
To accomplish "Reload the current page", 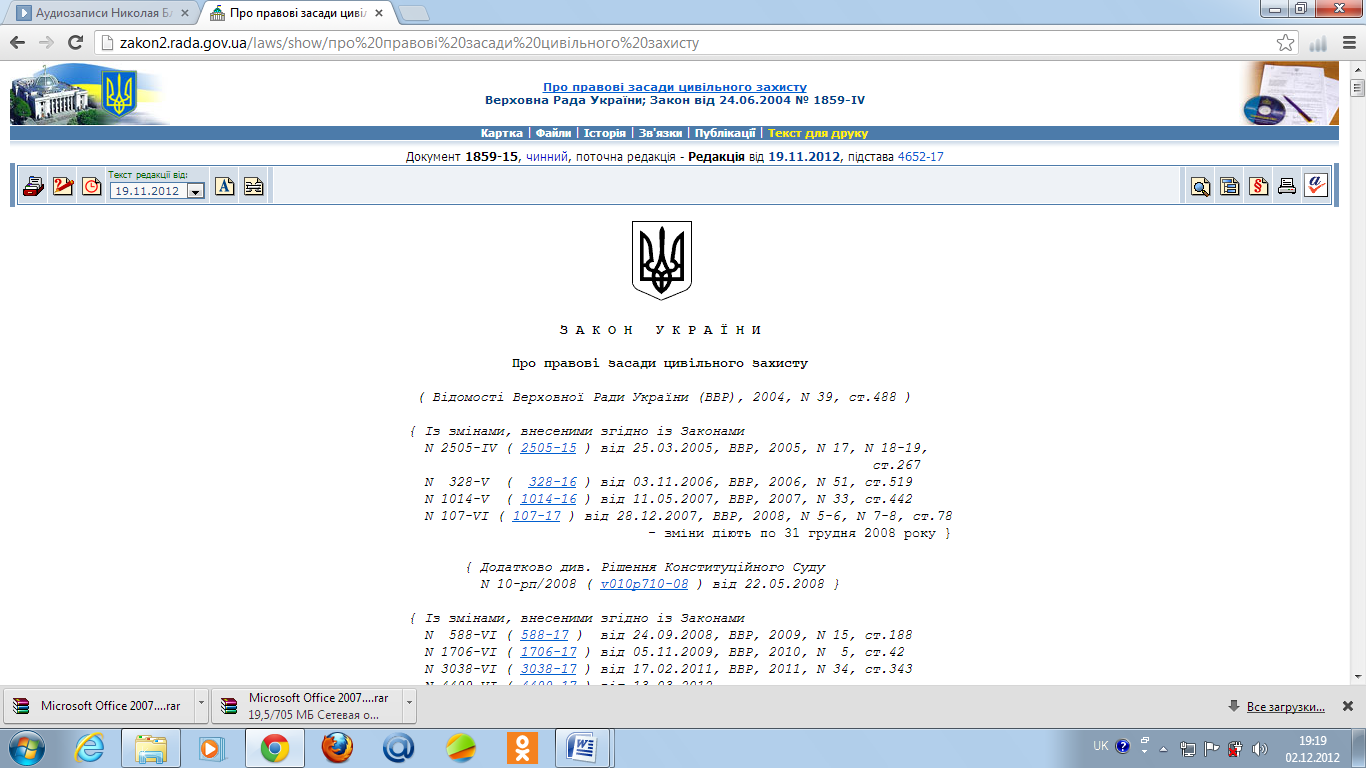I will 75,42.
